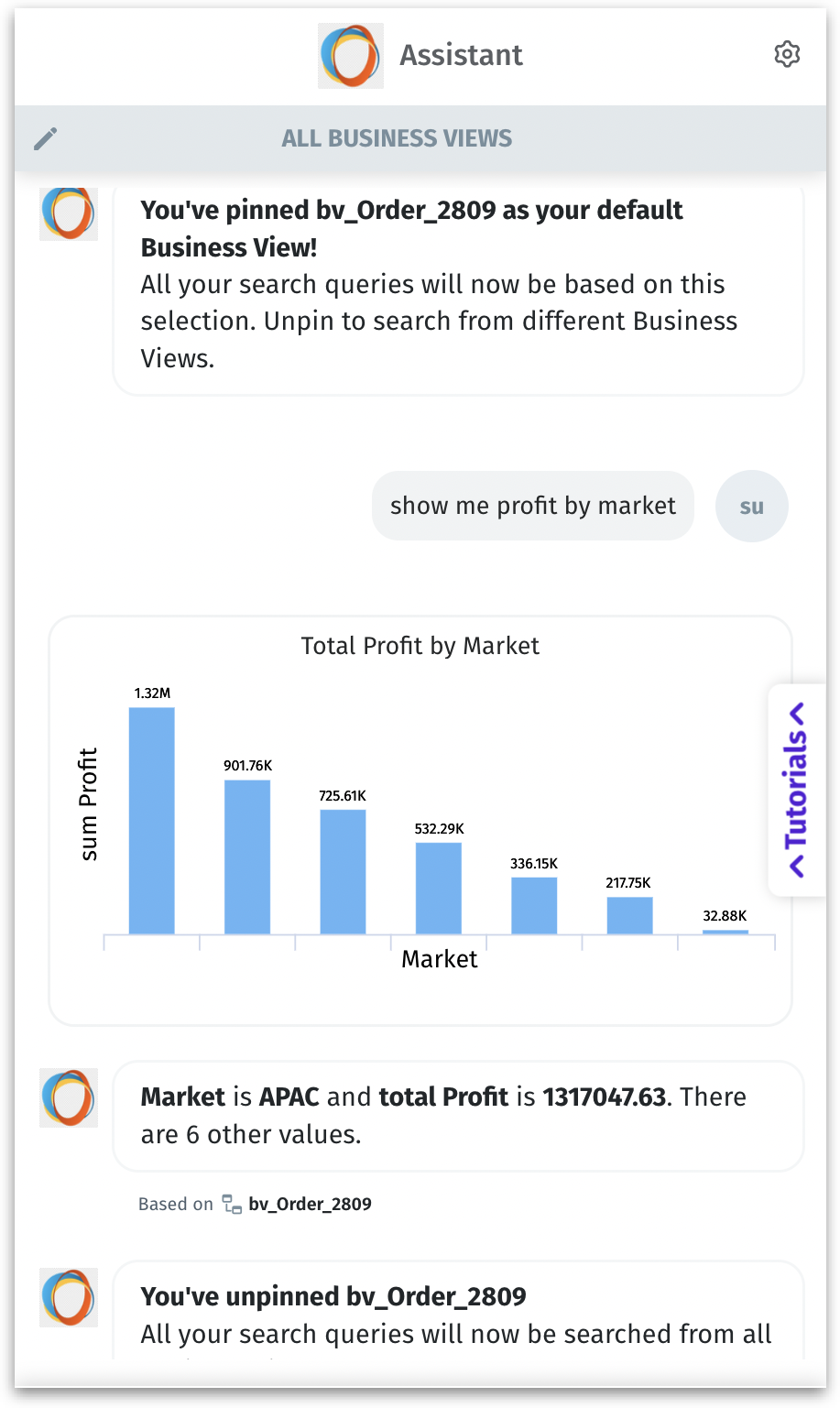The image size is (840, 1408).
Task: Open the ALL BUSINESS VIEWS selector
Action: point(397,138)
